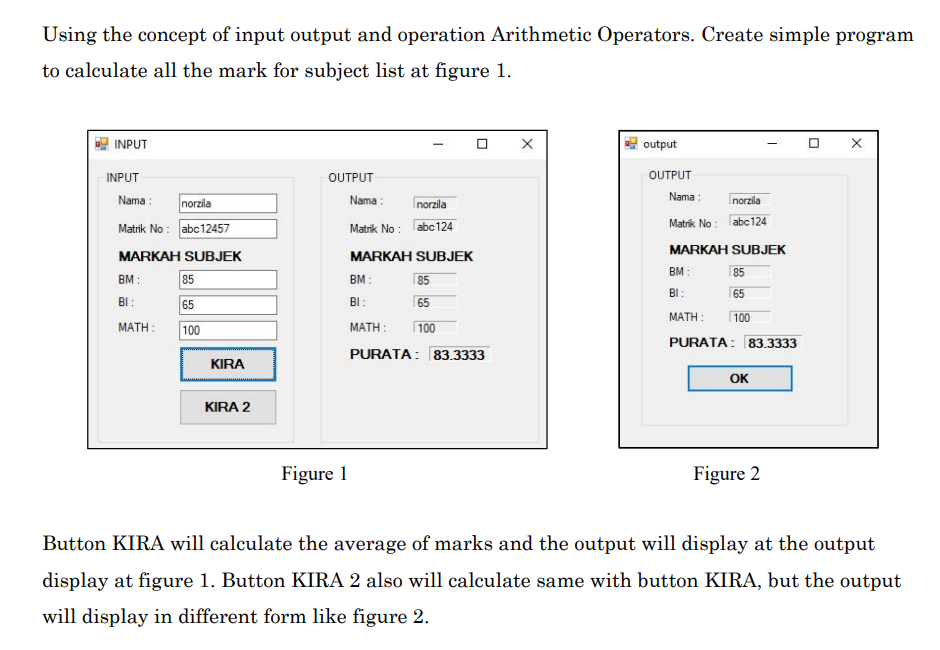The image size is (940, 650).
Task: Click the Figure 2 caption
Action: tap(727, 474)
